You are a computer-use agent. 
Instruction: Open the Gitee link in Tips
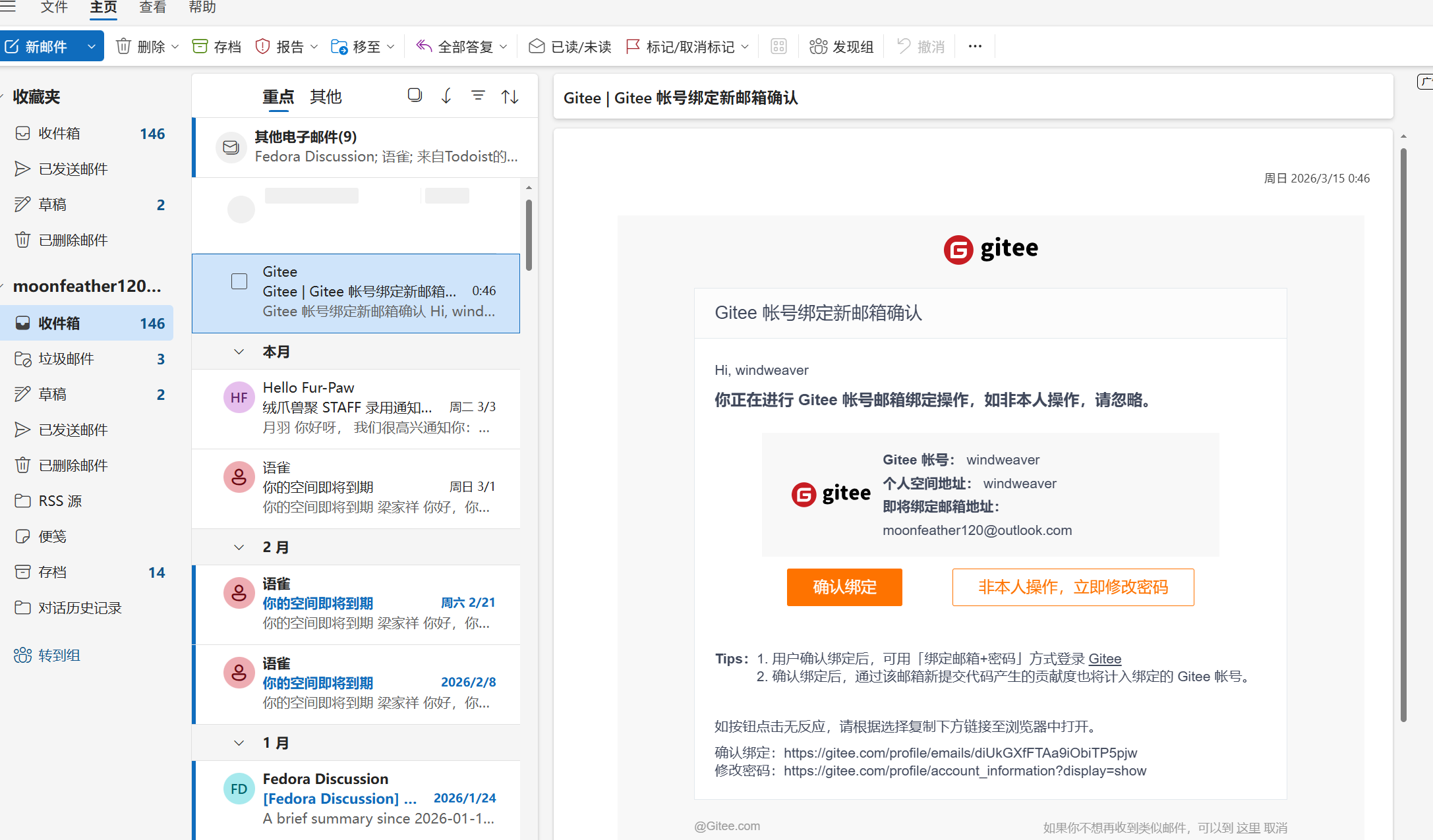click(x=1105, y=659)
